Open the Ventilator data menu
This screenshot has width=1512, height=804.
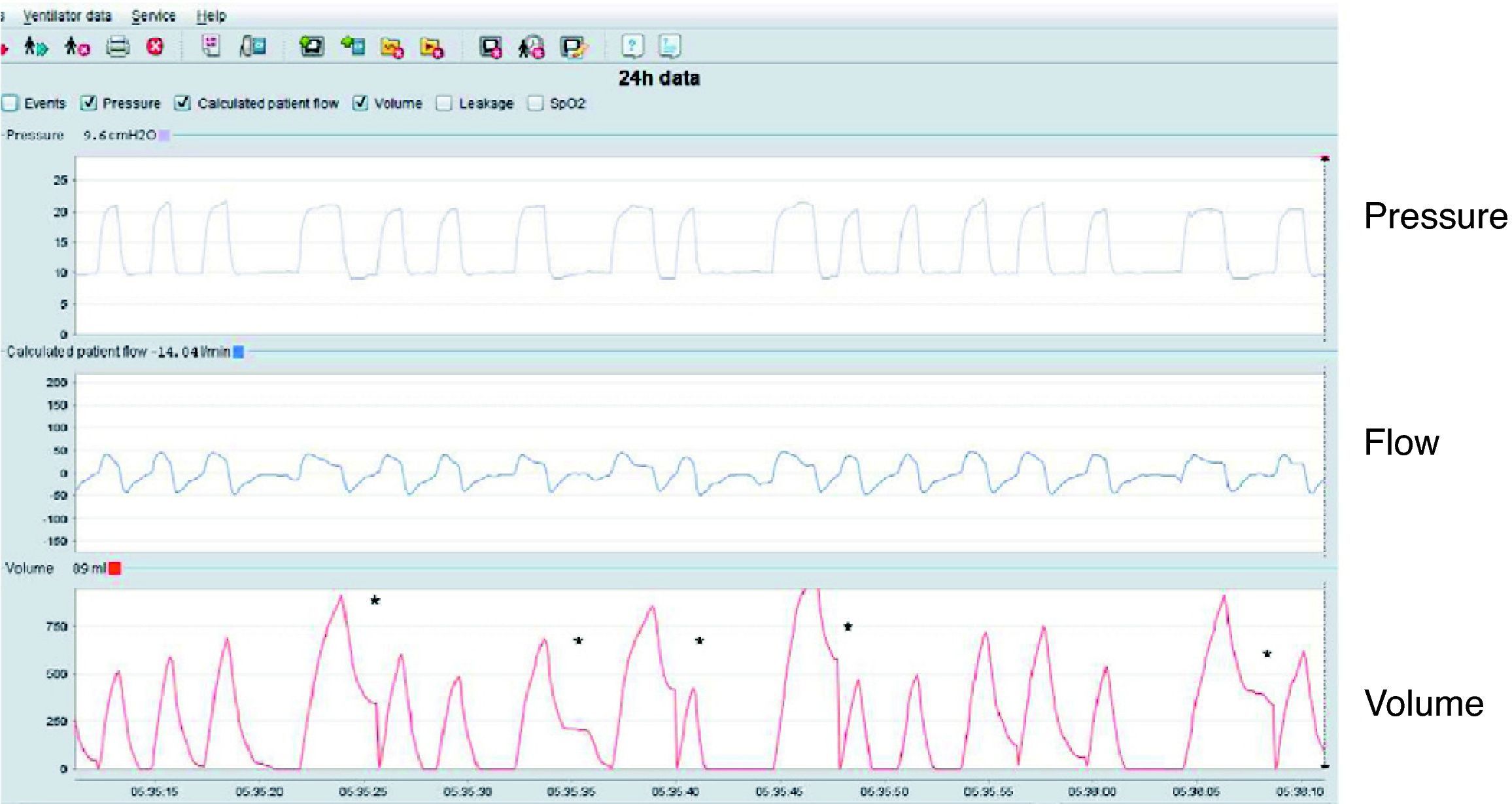67,16
